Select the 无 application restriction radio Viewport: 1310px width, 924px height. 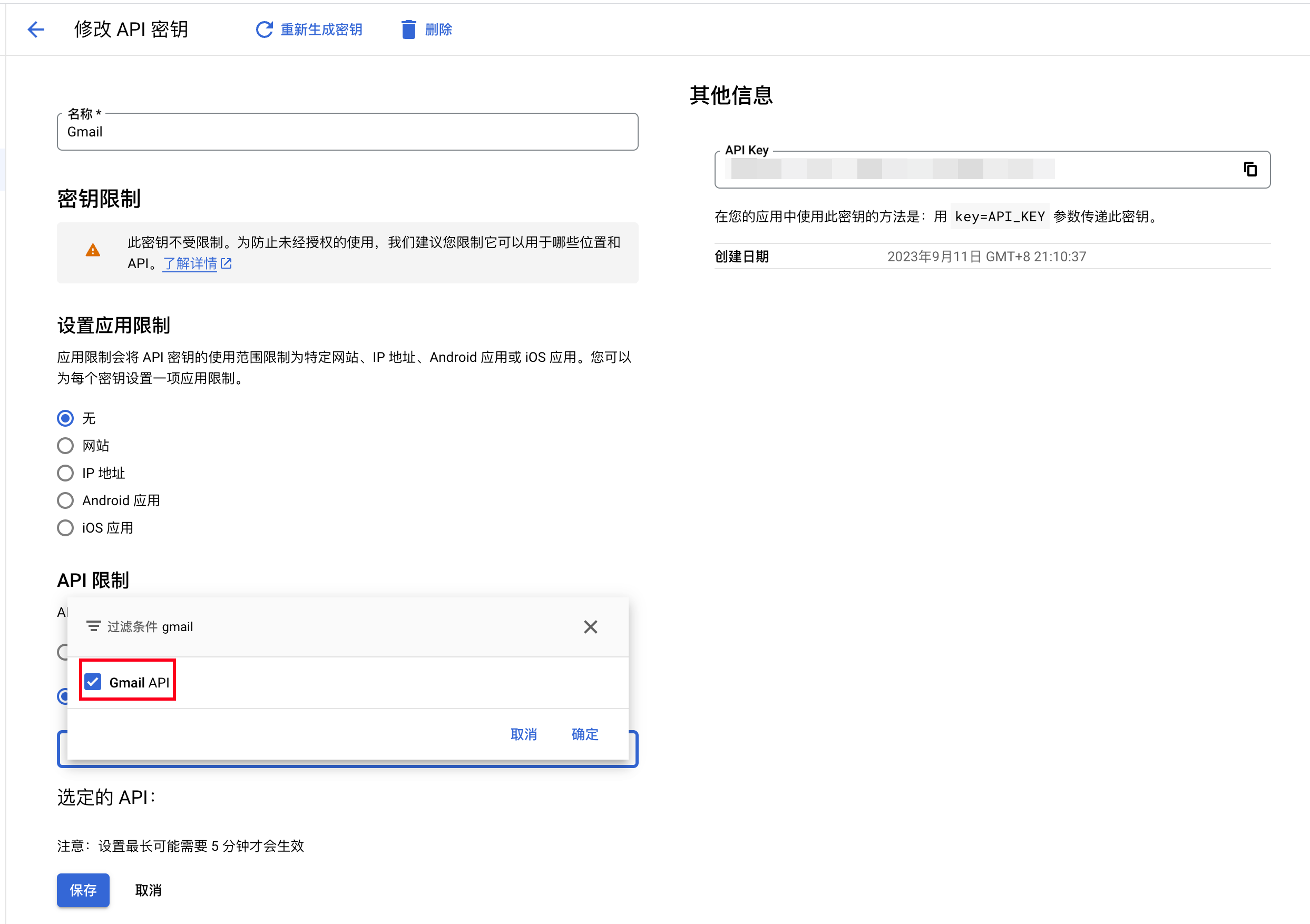[x=65, y=418]
